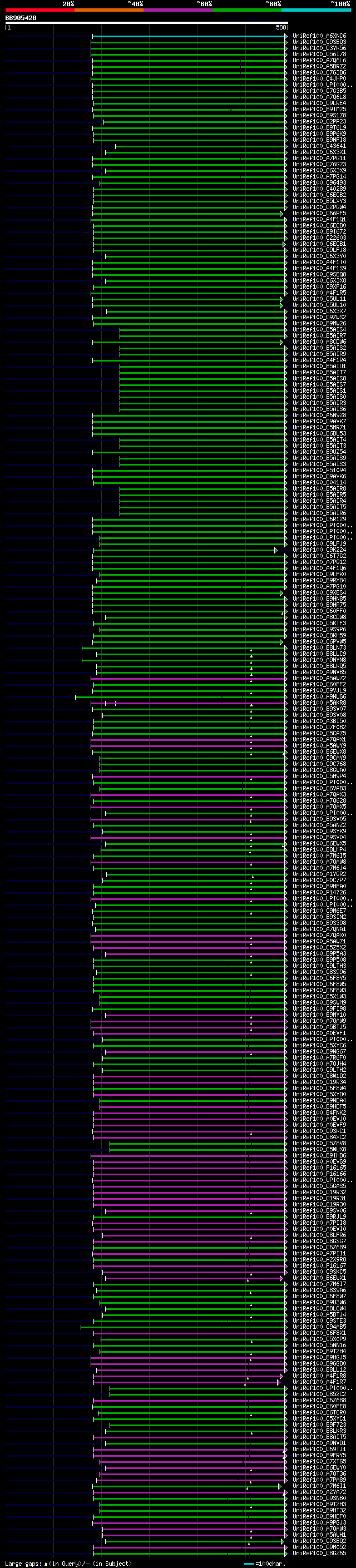Select label UniRef100_P51094
This screenshot has height=1568, width=356.
[x=319, y=470]
